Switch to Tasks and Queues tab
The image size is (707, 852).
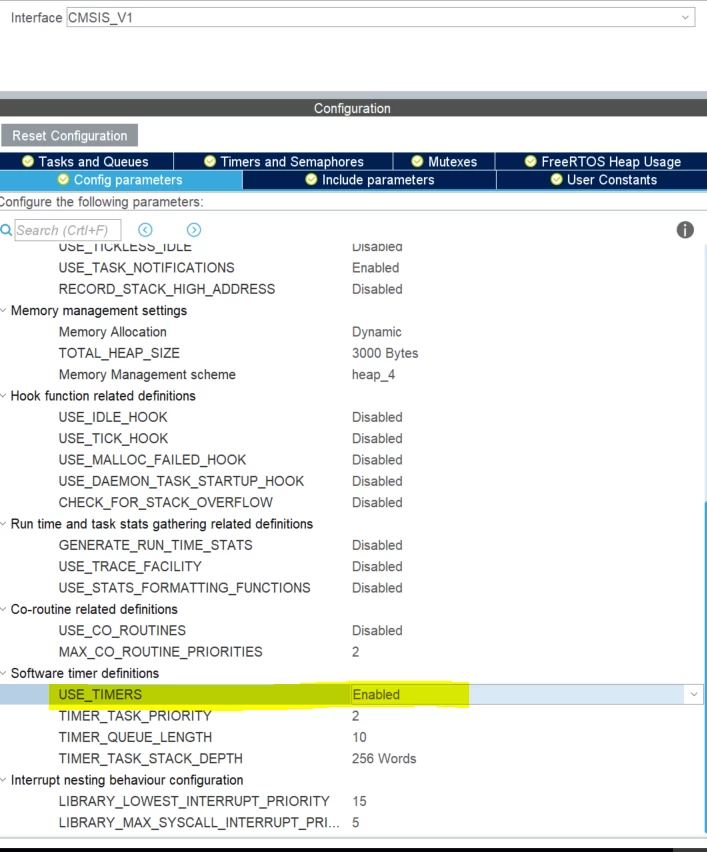tap(86, 161)
